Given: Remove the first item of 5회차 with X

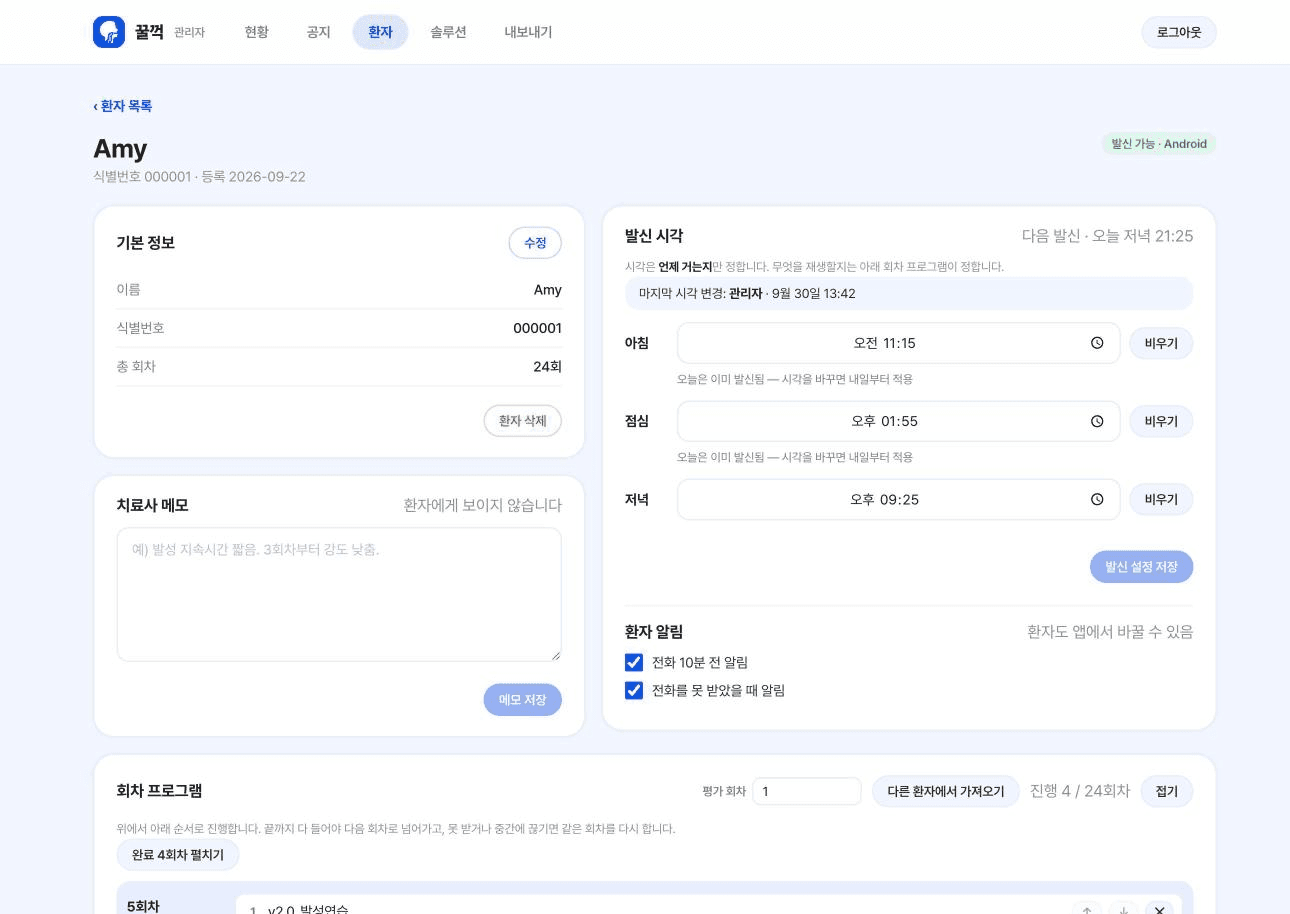Looking at the screenshot, I should click(1159, 909).
